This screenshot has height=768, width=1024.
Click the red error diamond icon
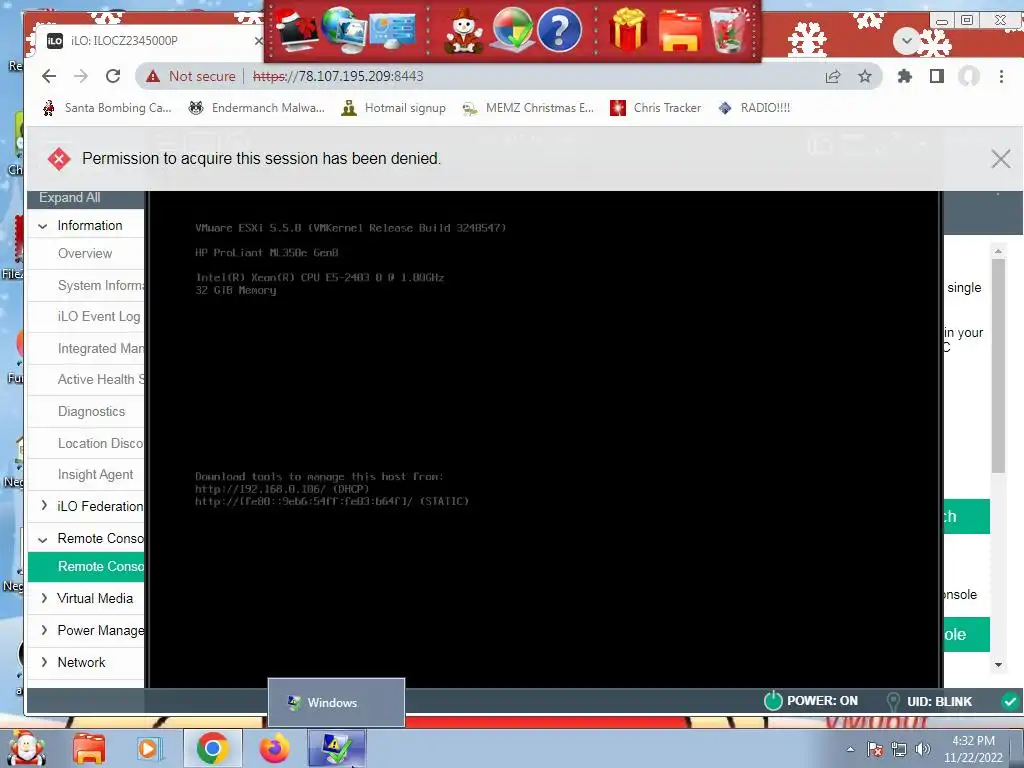coord(59,159)
